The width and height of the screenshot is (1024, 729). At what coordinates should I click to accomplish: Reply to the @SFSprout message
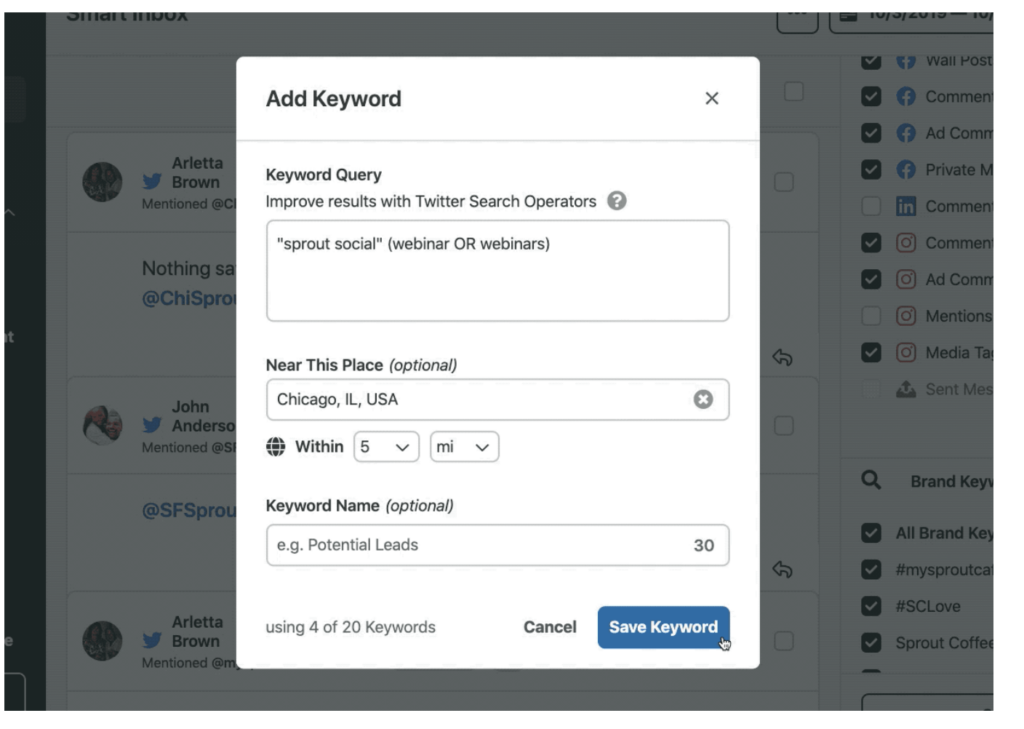click(782, 570)
